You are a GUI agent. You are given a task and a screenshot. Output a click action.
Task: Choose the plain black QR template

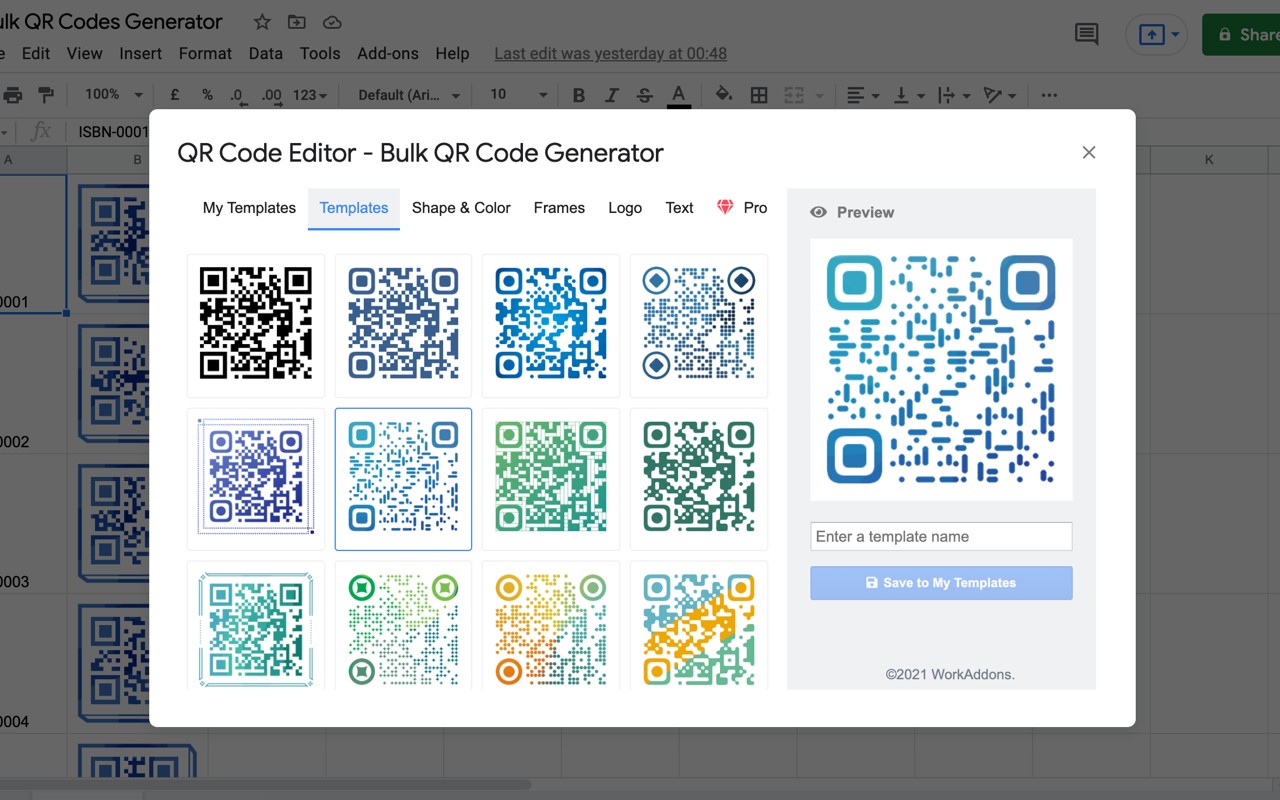256,325
